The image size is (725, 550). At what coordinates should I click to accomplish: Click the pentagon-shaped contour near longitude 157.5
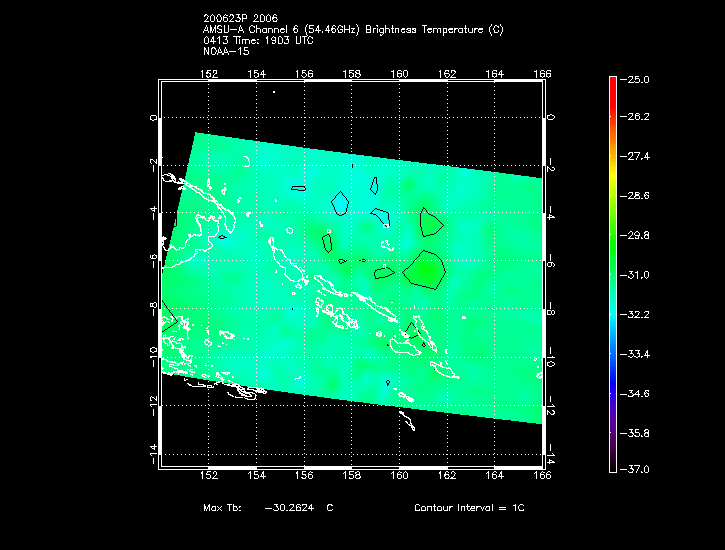point(340,202)
